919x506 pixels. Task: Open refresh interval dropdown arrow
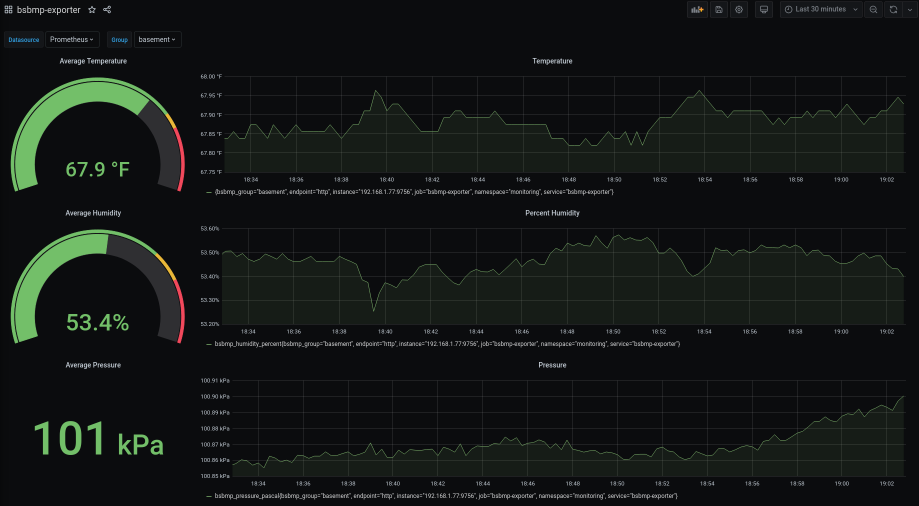(x=910, y=9)
